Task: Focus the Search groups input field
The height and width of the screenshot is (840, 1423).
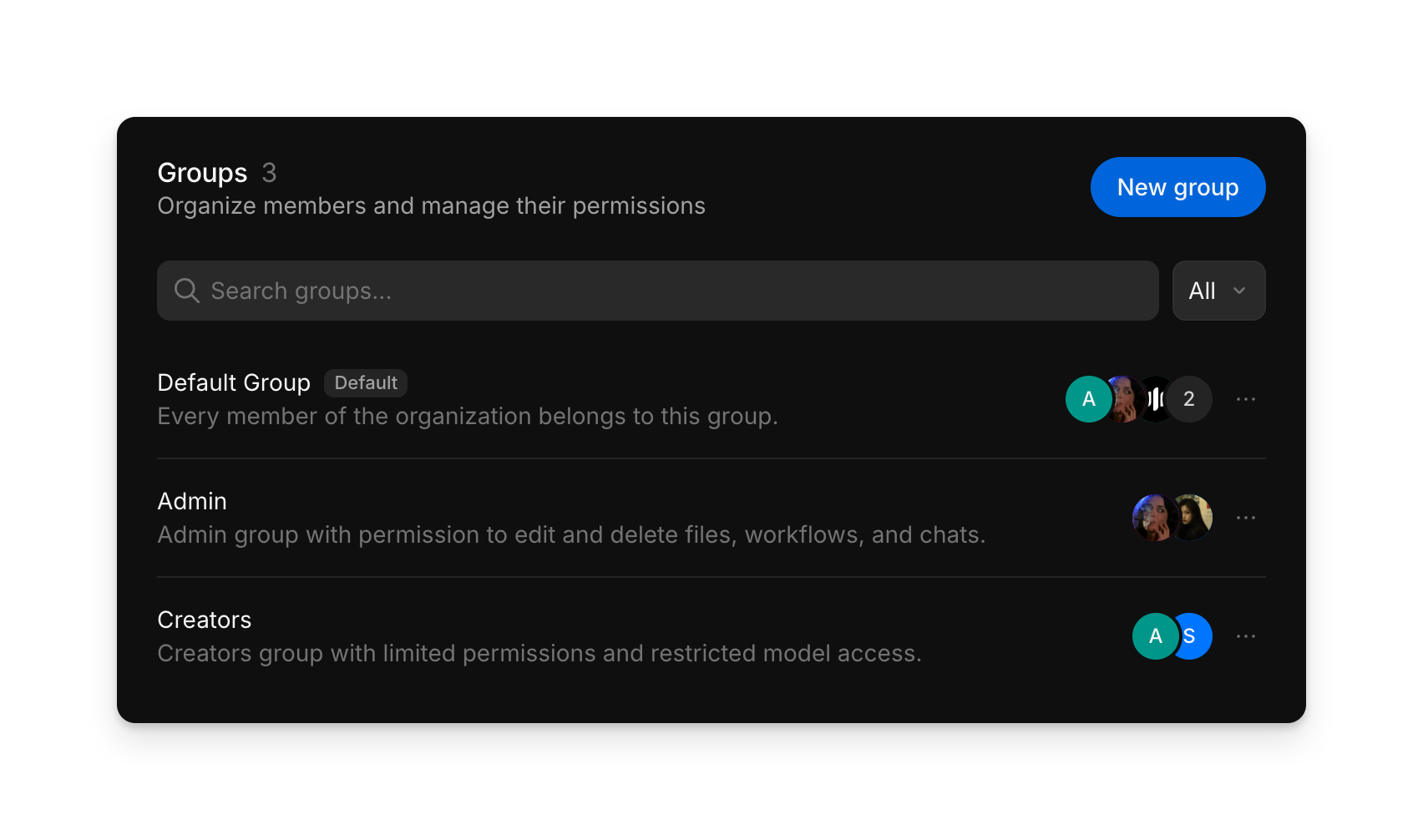Action: click(x=657, y=291)
